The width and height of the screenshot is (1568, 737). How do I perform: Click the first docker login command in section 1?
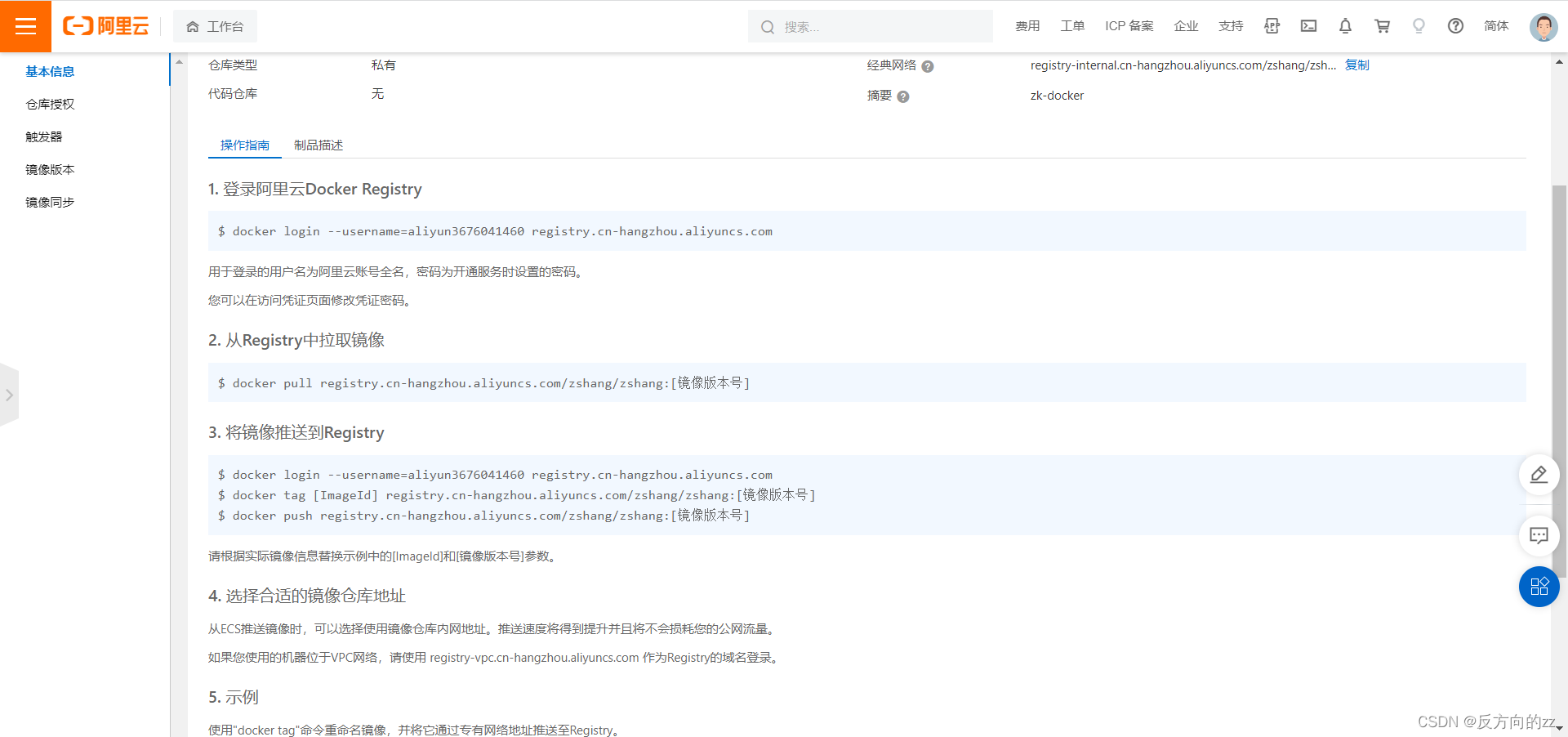[495, 231]
